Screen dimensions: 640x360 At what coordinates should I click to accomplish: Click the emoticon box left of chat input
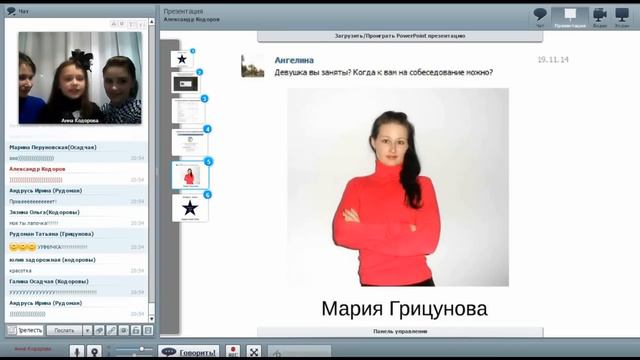click(x=12, y=330)
